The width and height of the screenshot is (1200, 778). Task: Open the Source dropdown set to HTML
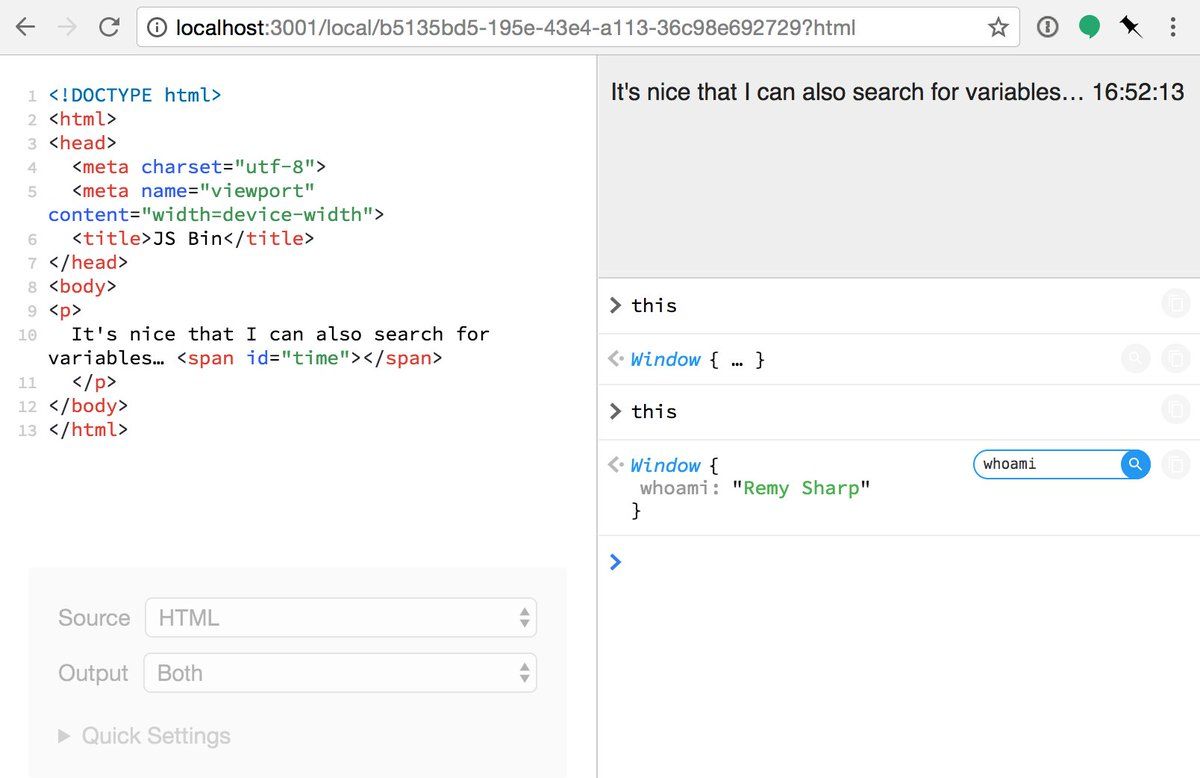coord(340,618)
